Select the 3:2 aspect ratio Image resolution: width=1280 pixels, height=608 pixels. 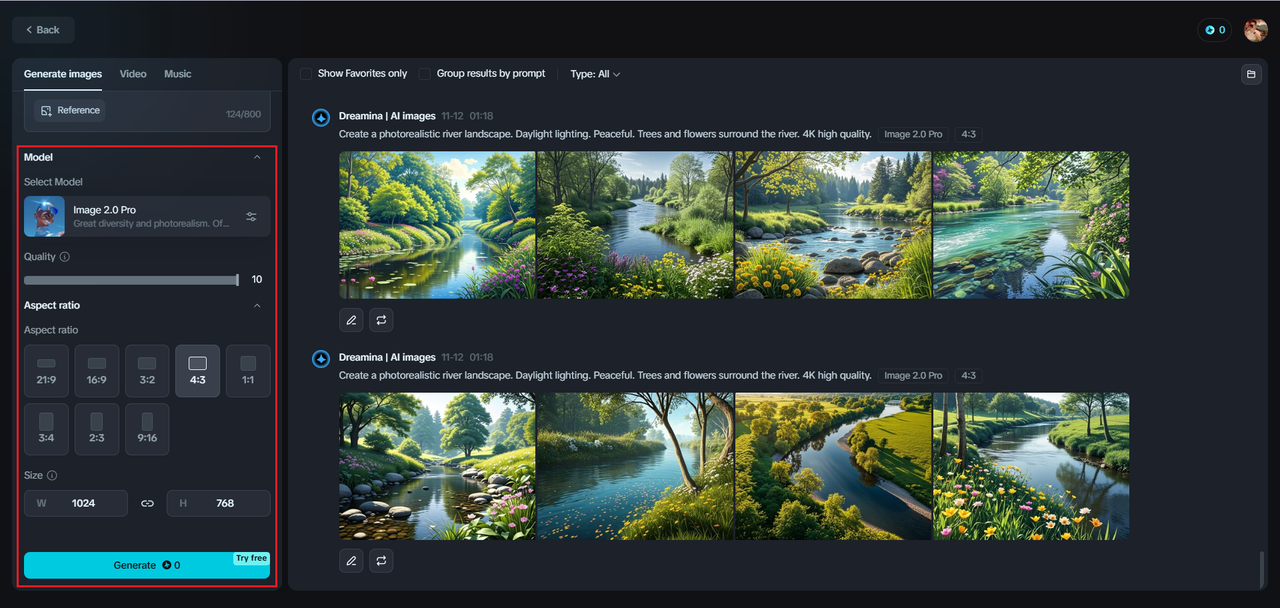147,371
